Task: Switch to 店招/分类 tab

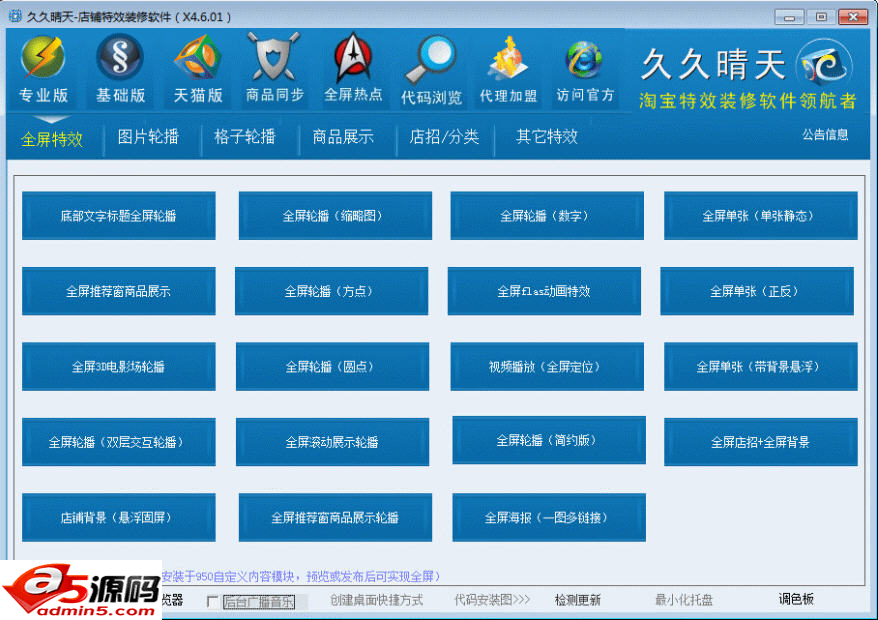Action: (444, 136)
